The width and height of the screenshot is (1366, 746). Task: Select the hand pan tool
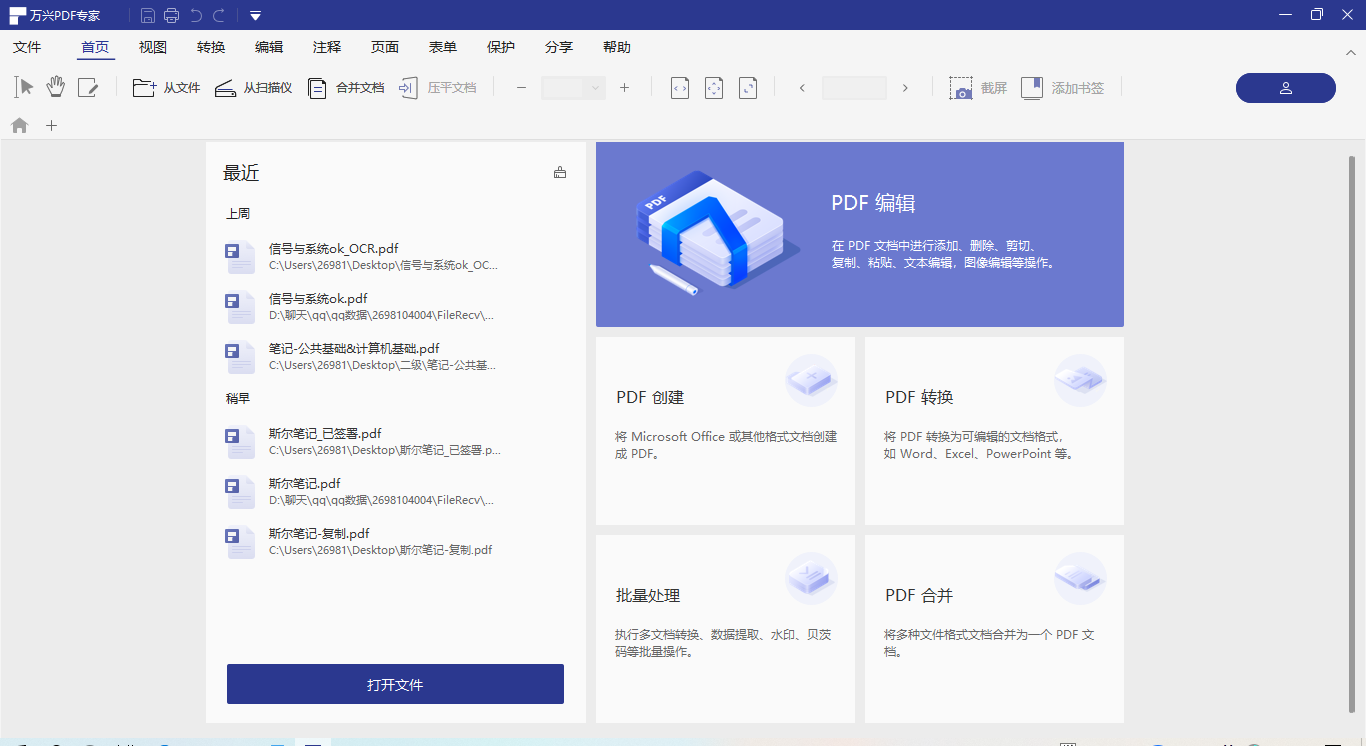[x=56, y=87]
